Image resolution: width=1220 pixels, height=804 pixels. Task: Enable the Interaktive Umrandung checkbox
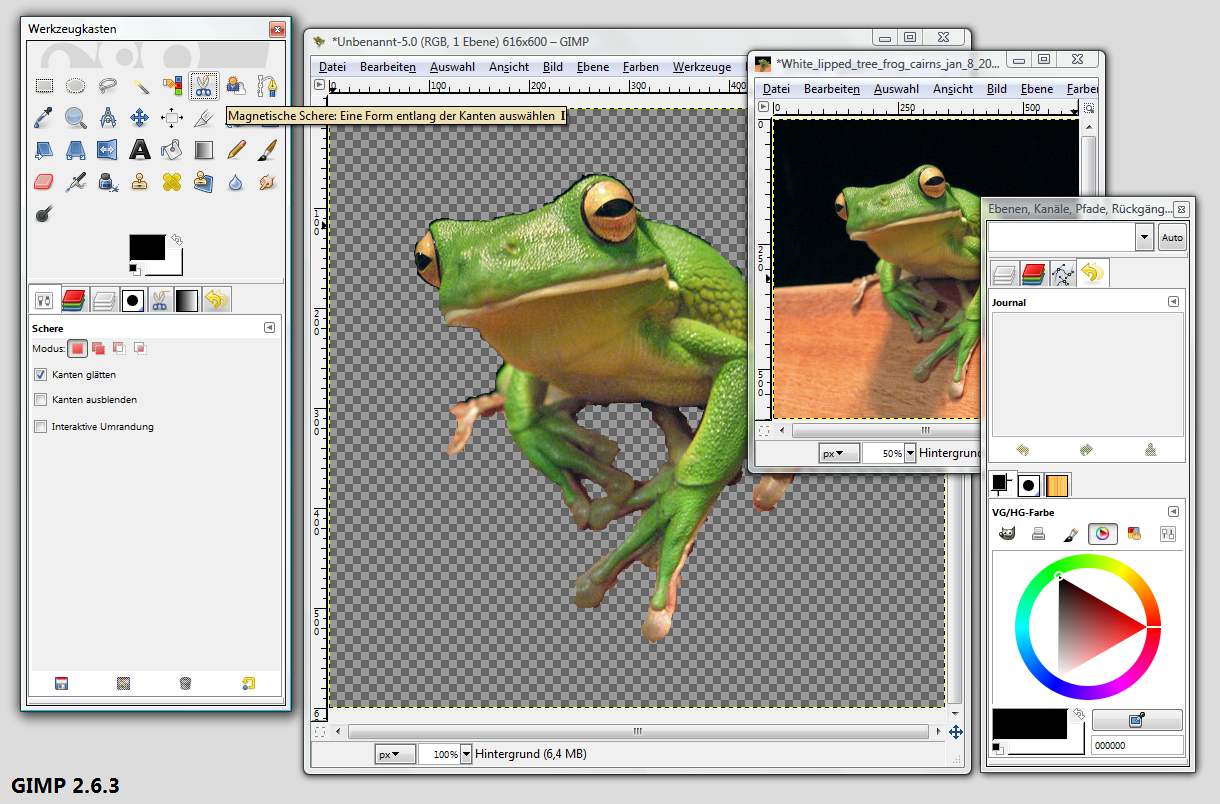pos(41,427)
